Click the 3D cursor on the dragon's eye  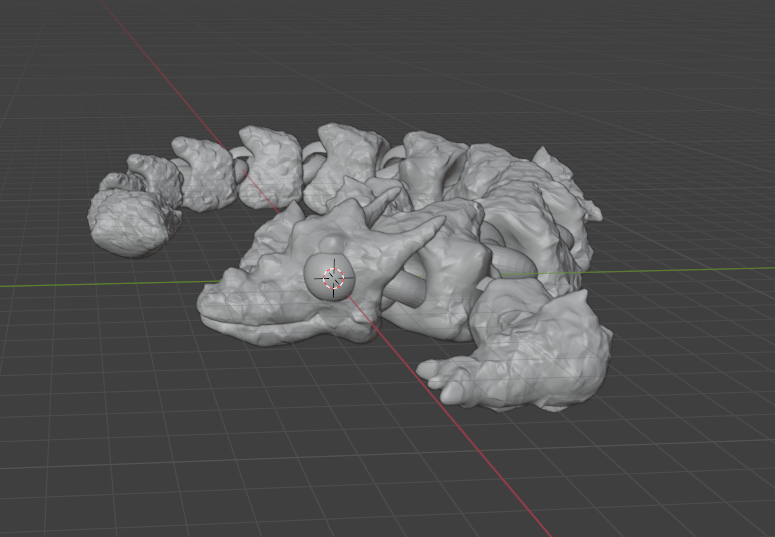pyautogui.click(x=333, y=278)
